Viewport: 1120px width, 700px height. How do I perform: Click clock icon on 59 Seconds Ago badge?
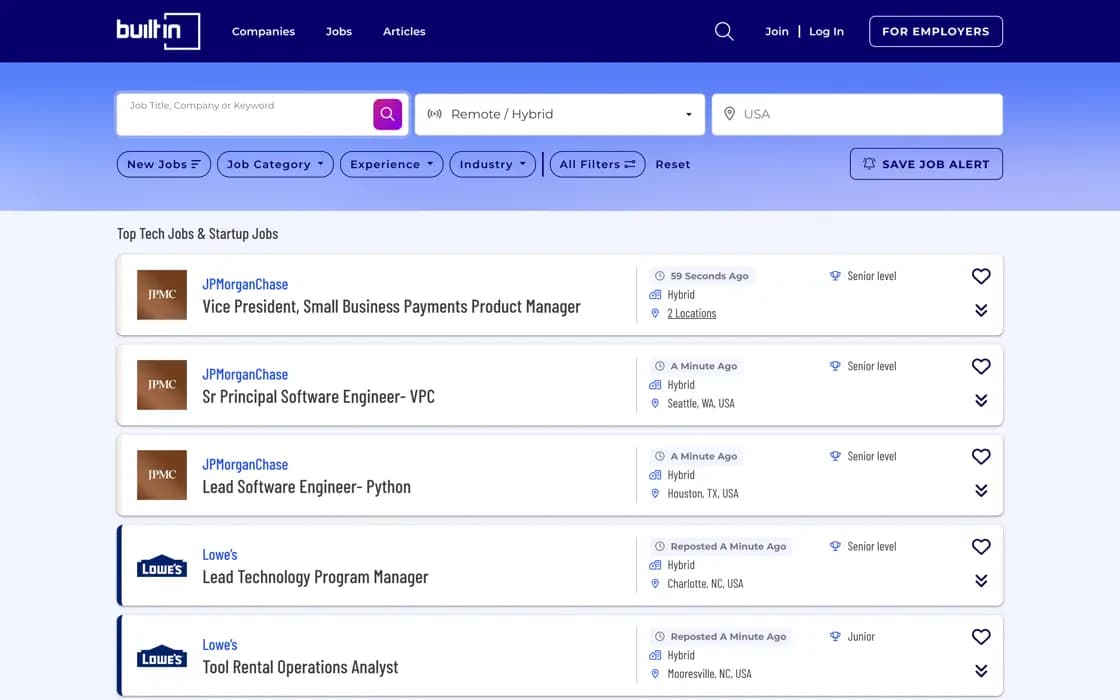pyautogui.click(x=660, y=276)
